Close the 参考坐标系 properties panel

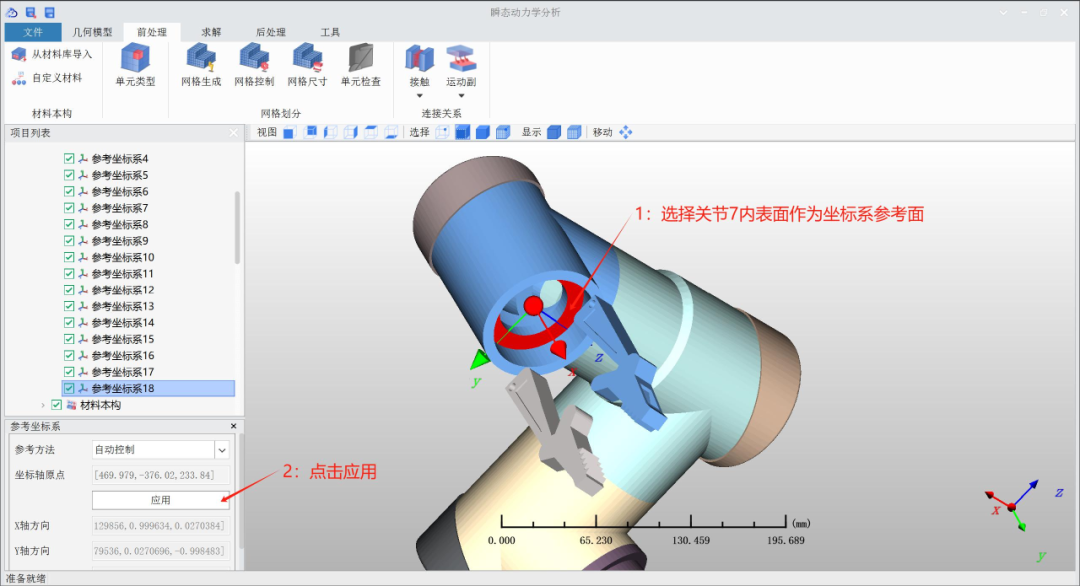pos(233,426)
